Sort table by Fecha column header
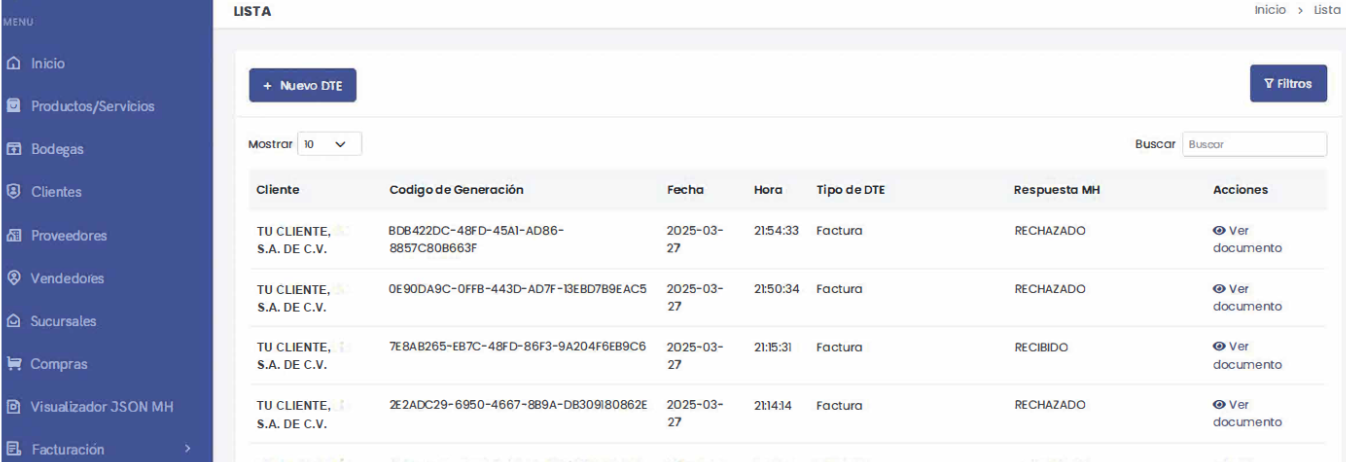The image size is (1346, 462). click(x=685, y=190)
